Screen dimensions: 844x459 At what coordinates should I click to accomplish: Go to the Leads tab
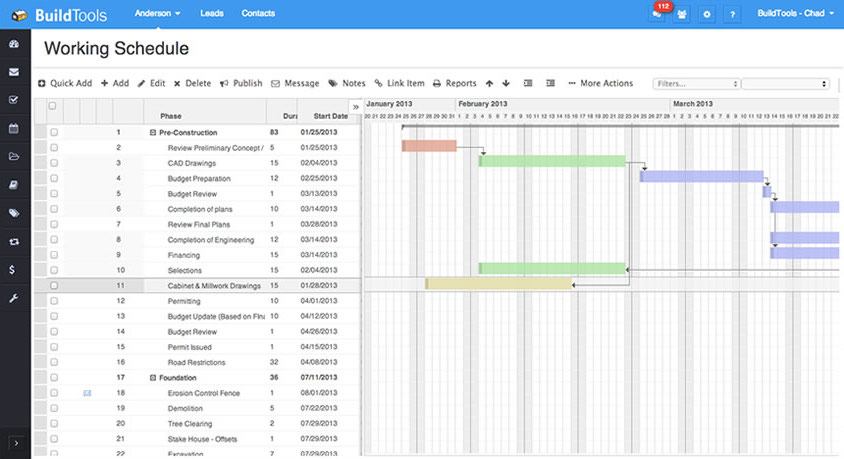(x=211, y=14)
